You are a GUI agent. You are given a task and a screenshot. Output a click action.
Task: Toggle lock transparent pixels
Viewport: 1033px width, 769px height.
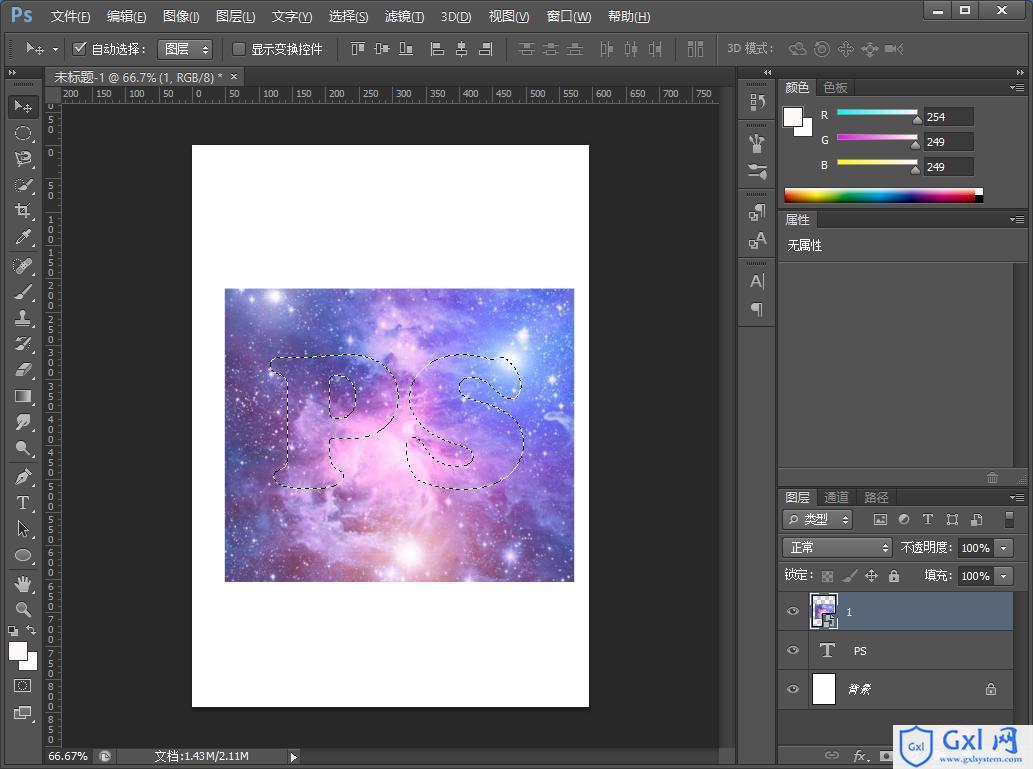click(x=827, y=576)
